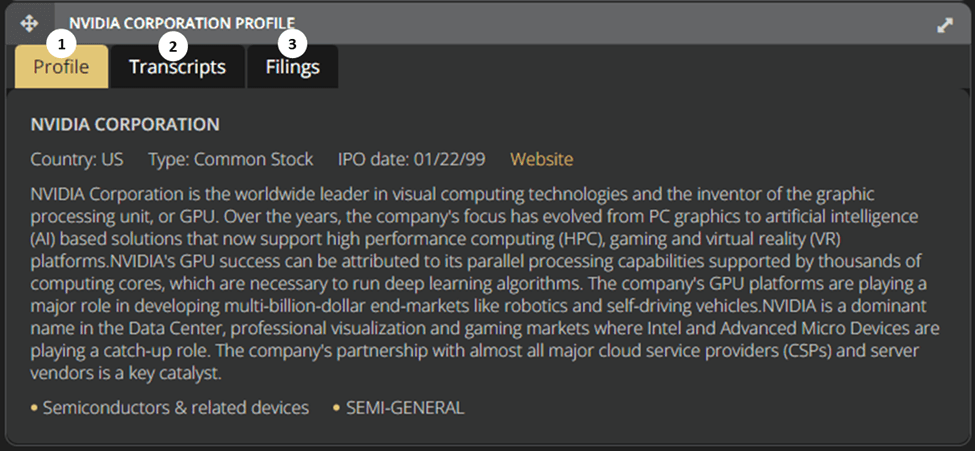Image resolution: width=975 pixels, height=451 pixels.
Task: Click the numbered badge 2 above Transcripts
Action: (173, 45)
